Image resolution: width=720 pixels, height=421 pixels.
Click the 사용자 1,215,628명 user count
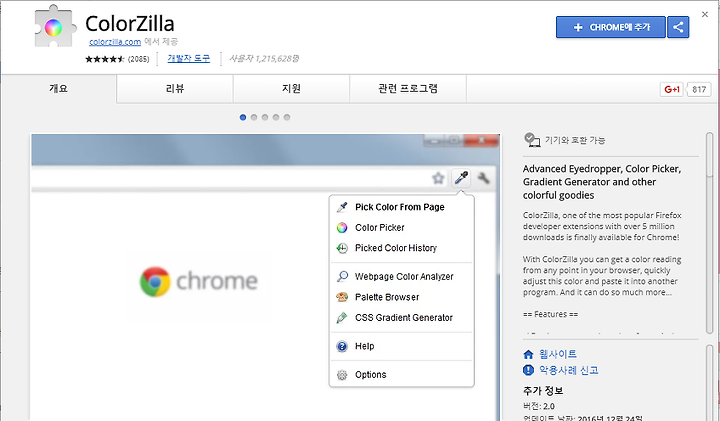point(264,58)
